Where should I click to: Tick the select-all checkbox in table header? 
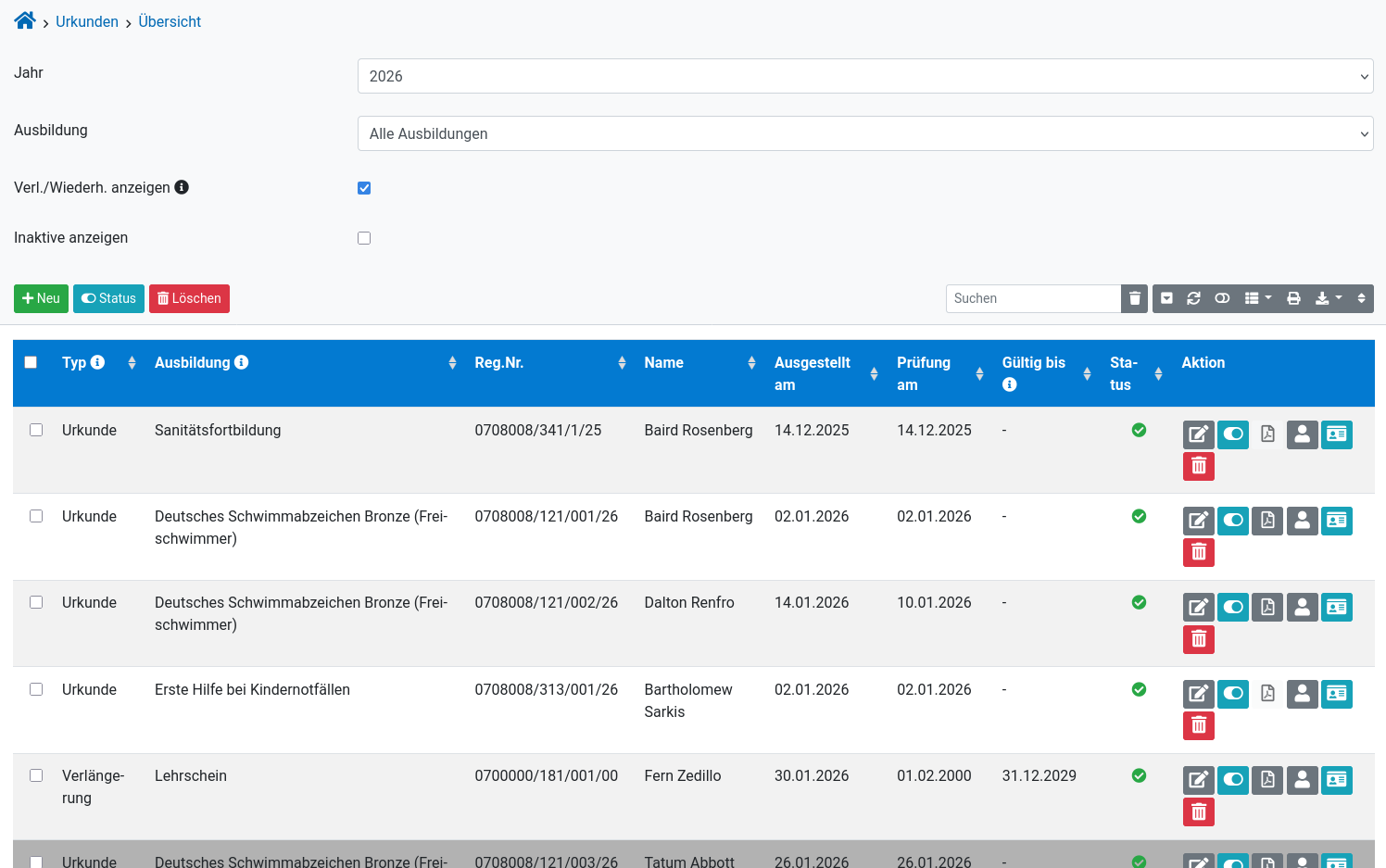[x=31, y=362]
